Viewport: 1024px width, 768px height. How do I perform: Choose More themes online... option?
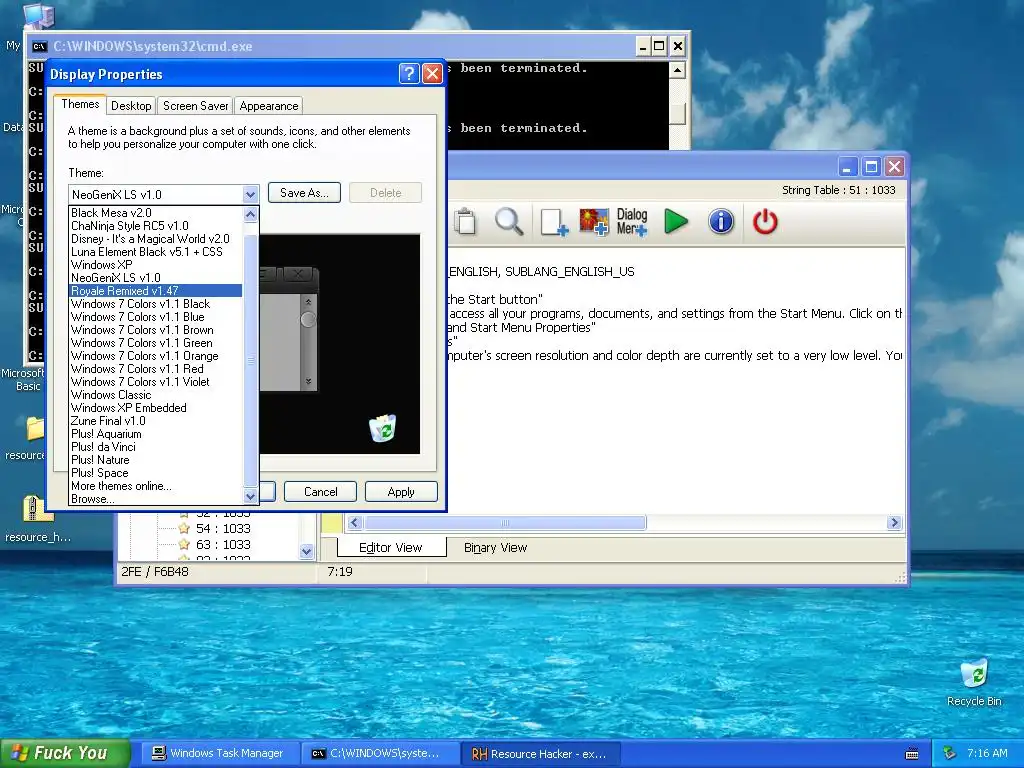[155, 486]
